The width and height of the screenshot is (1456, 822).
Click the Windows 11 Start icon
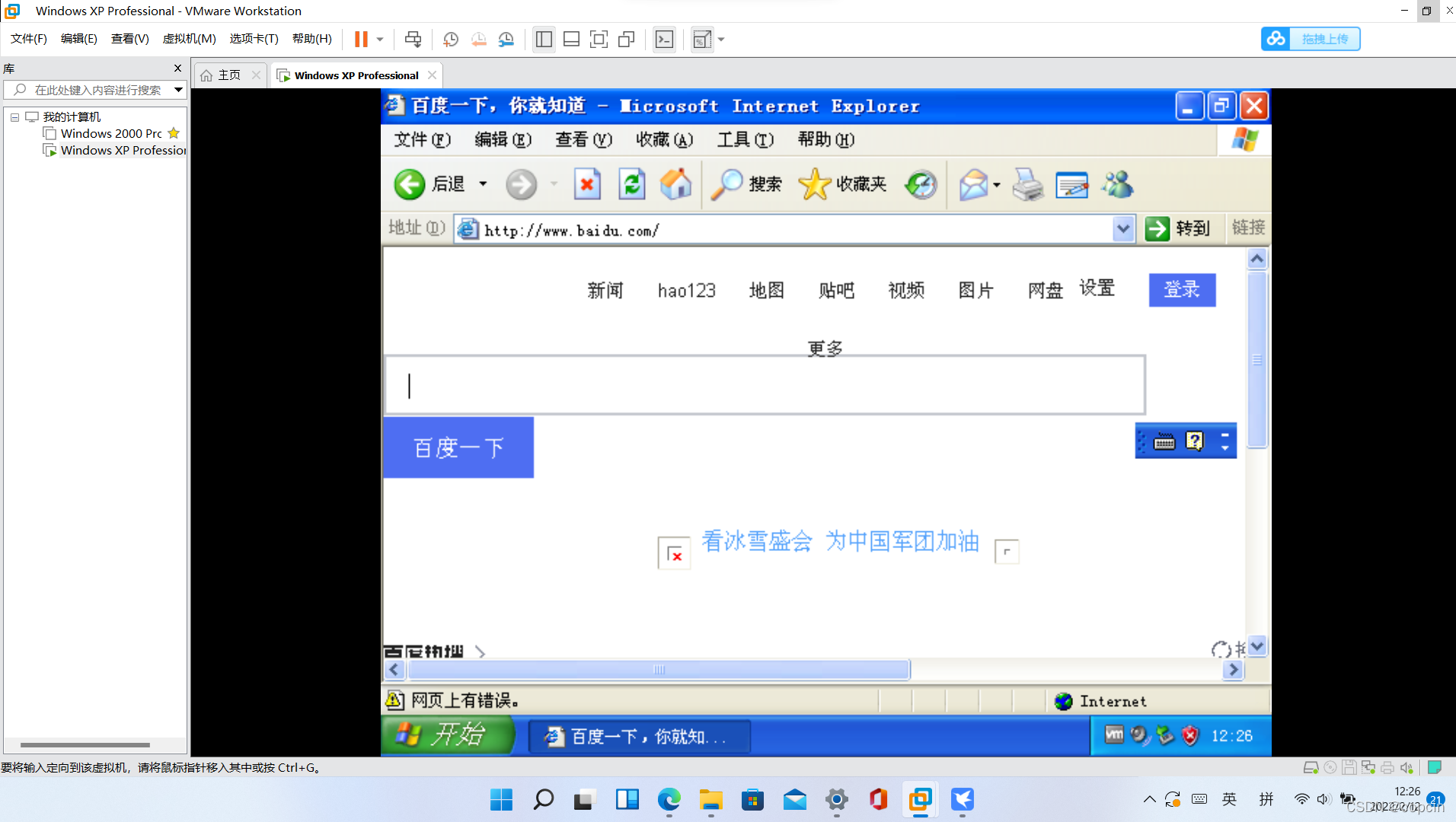tap(501, 799)
